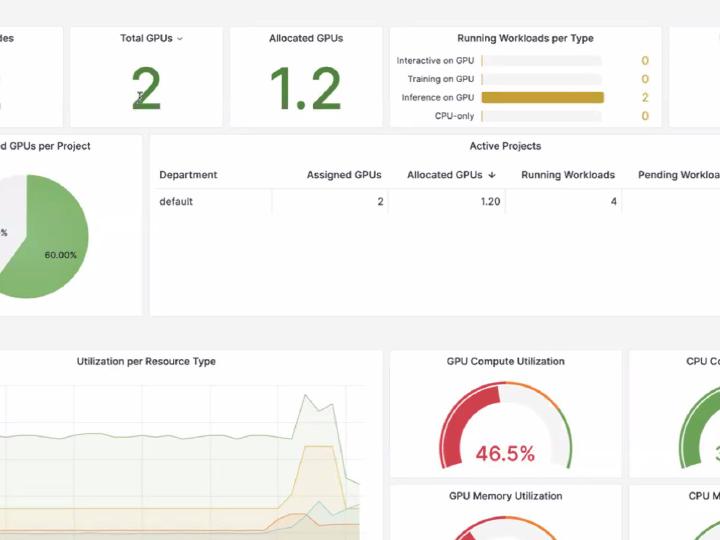720x540 pixels.
Task: Open the Running Workloads per Type panel menu
Action: tap(525, 38)
